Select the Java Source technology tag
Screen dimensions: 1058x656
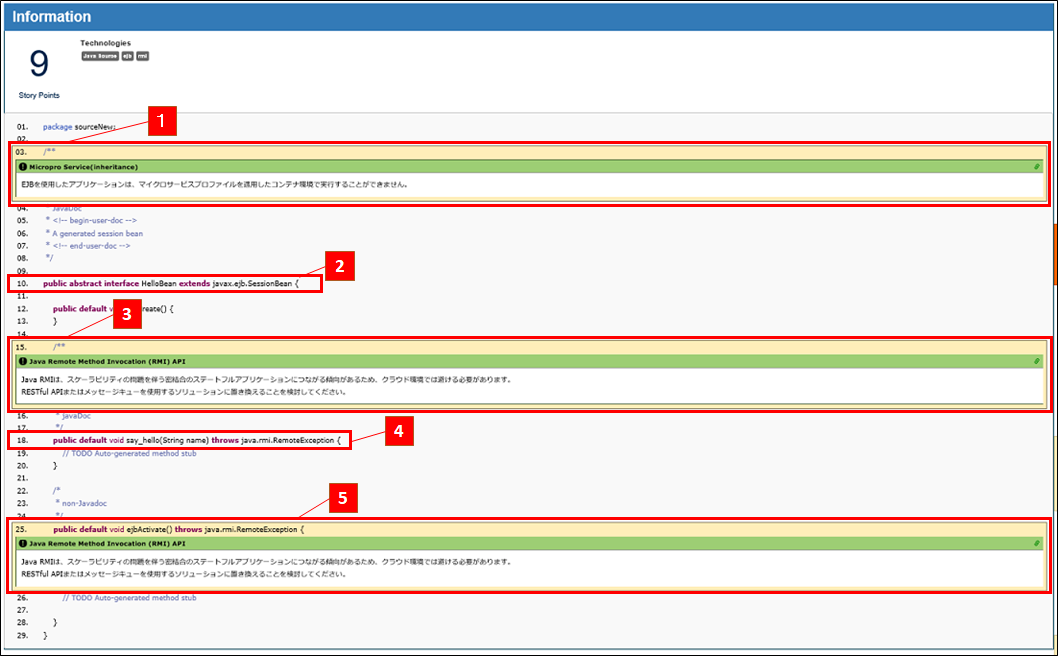point(100,56)
